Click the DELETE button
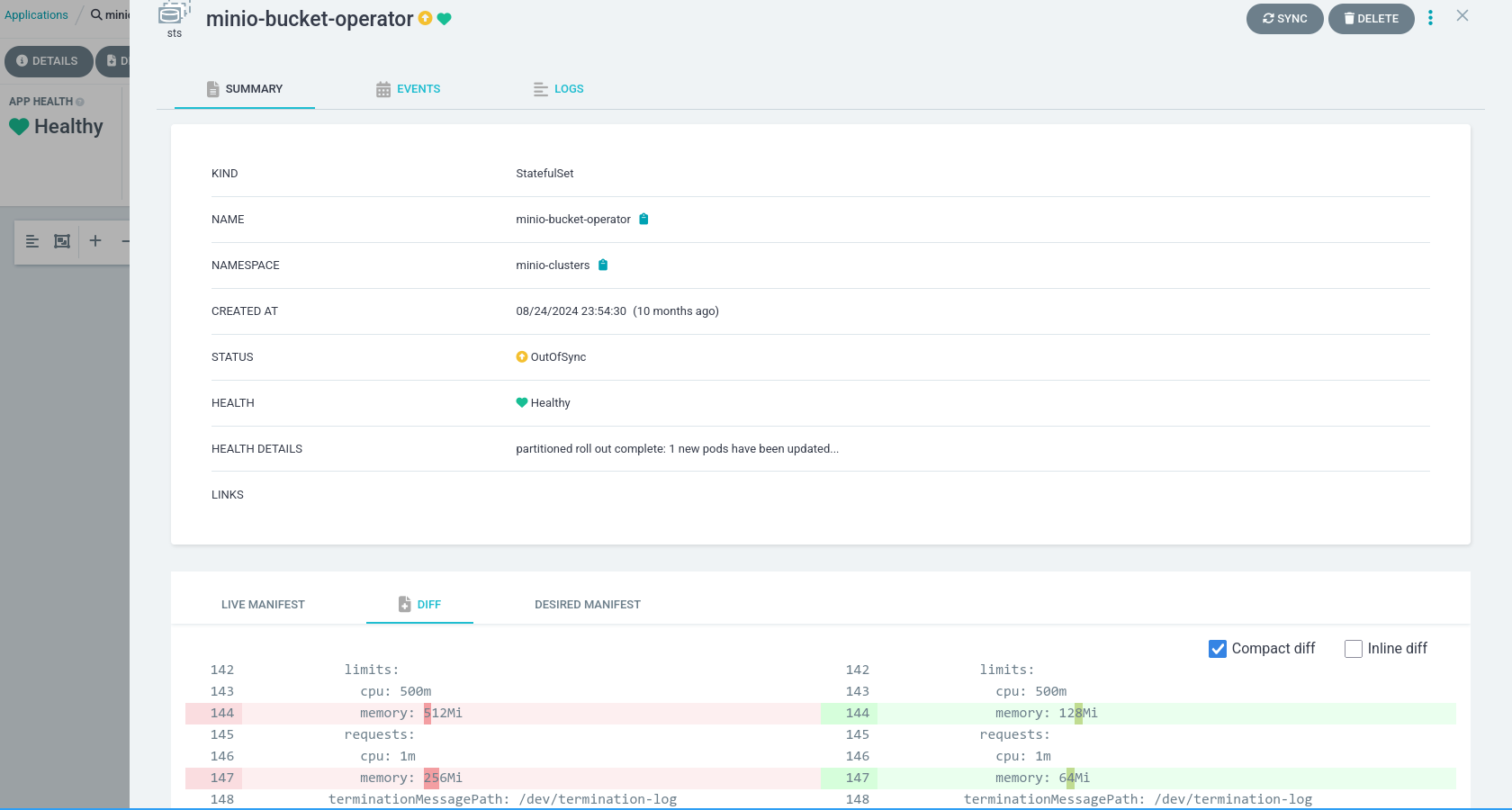Image resolution: width=1512 pixels, height=810 pixels. [1371, 19]
